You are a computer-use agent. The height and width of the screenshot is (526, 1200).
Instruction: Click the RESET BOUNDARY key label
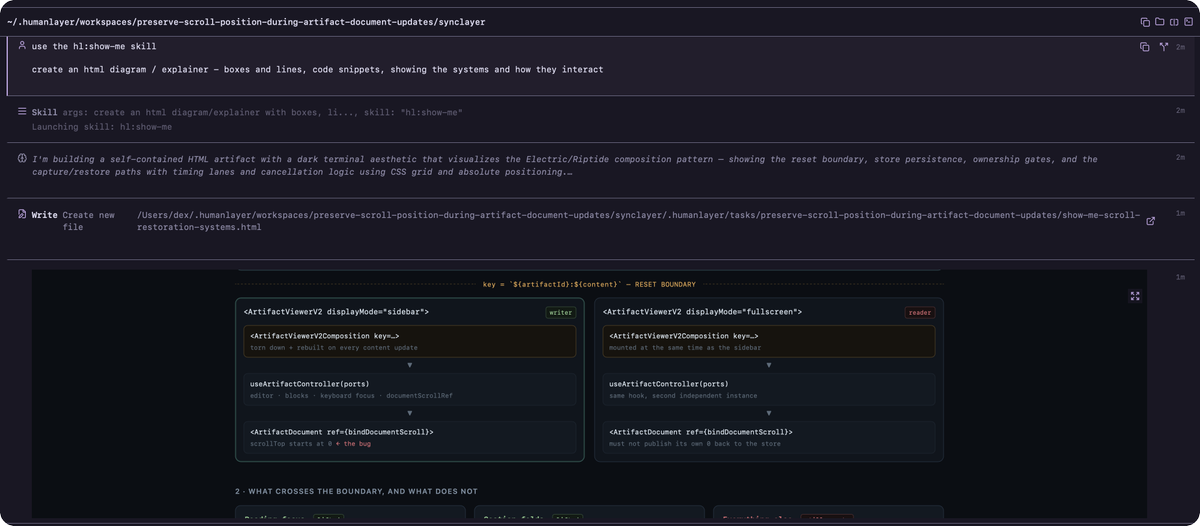(x=589, y=285)
